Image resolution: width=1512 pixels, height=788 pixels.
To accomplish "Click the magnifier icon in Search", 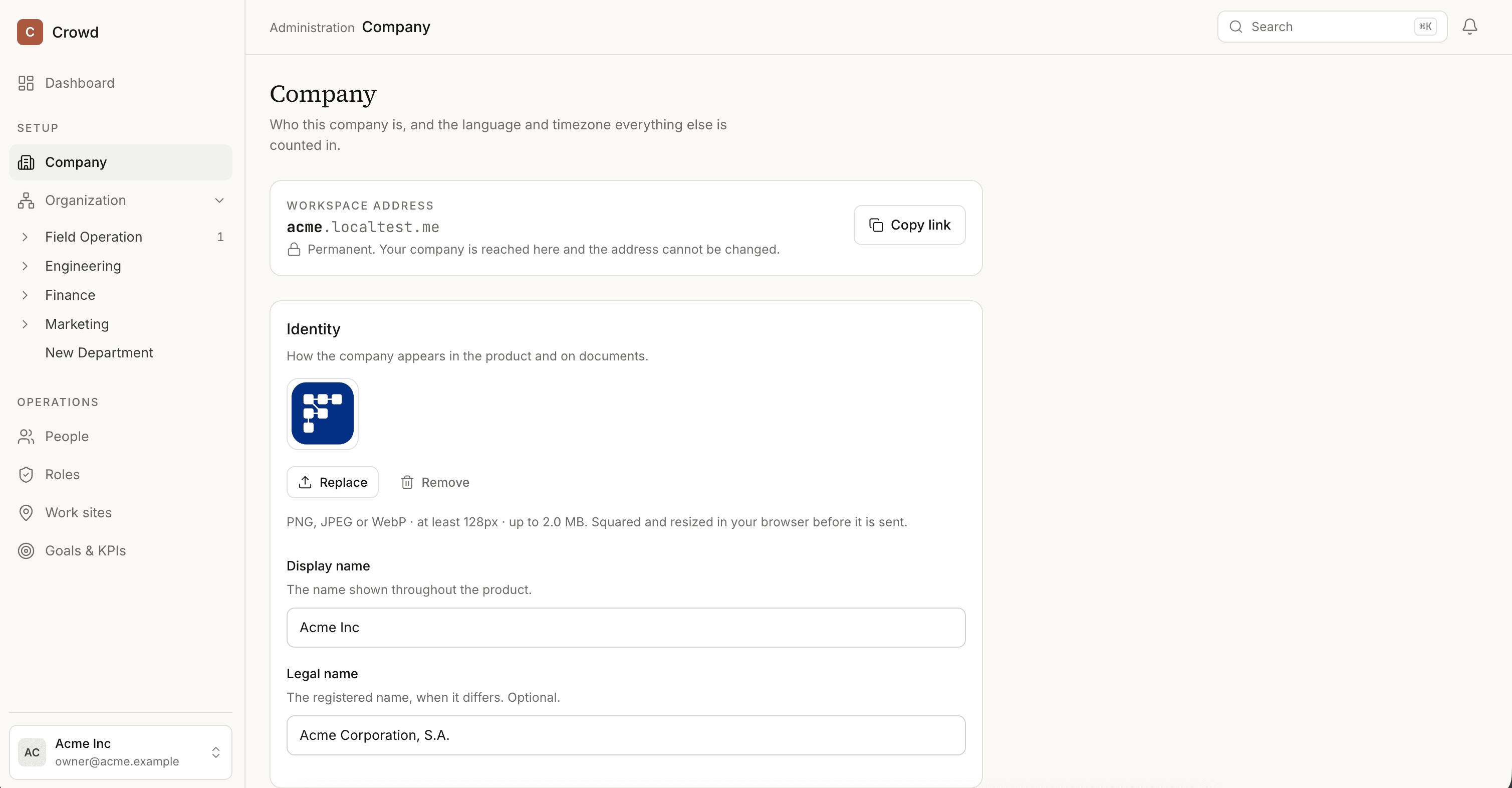I will point(1235,27).
